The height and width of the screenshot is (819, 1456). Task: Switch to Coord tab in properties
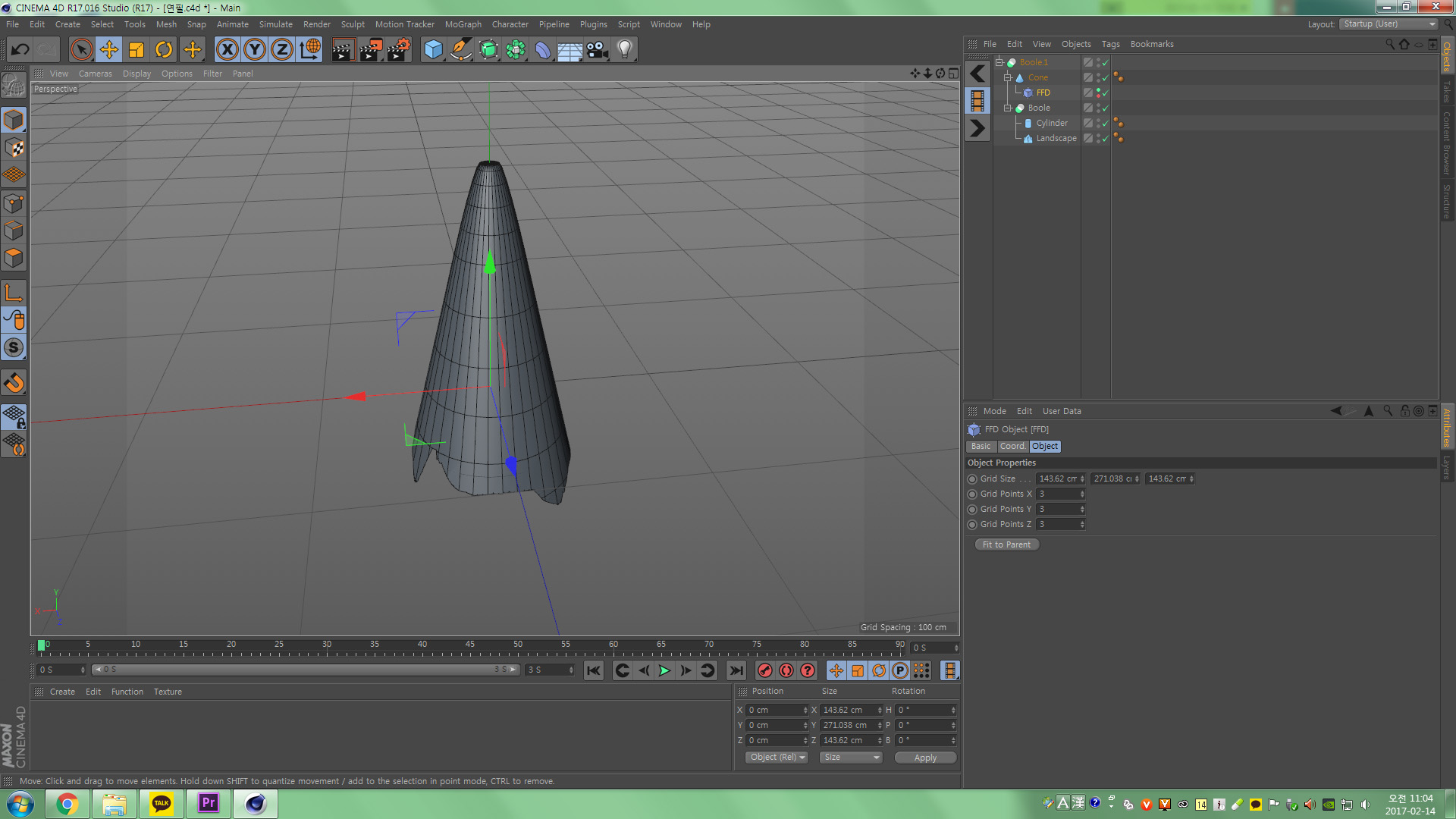[x=1011, y=446]
